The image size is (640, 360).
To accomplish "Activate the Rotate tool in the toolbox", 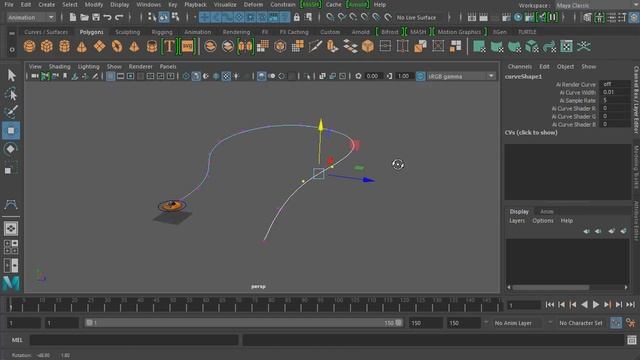I will 11,149.
